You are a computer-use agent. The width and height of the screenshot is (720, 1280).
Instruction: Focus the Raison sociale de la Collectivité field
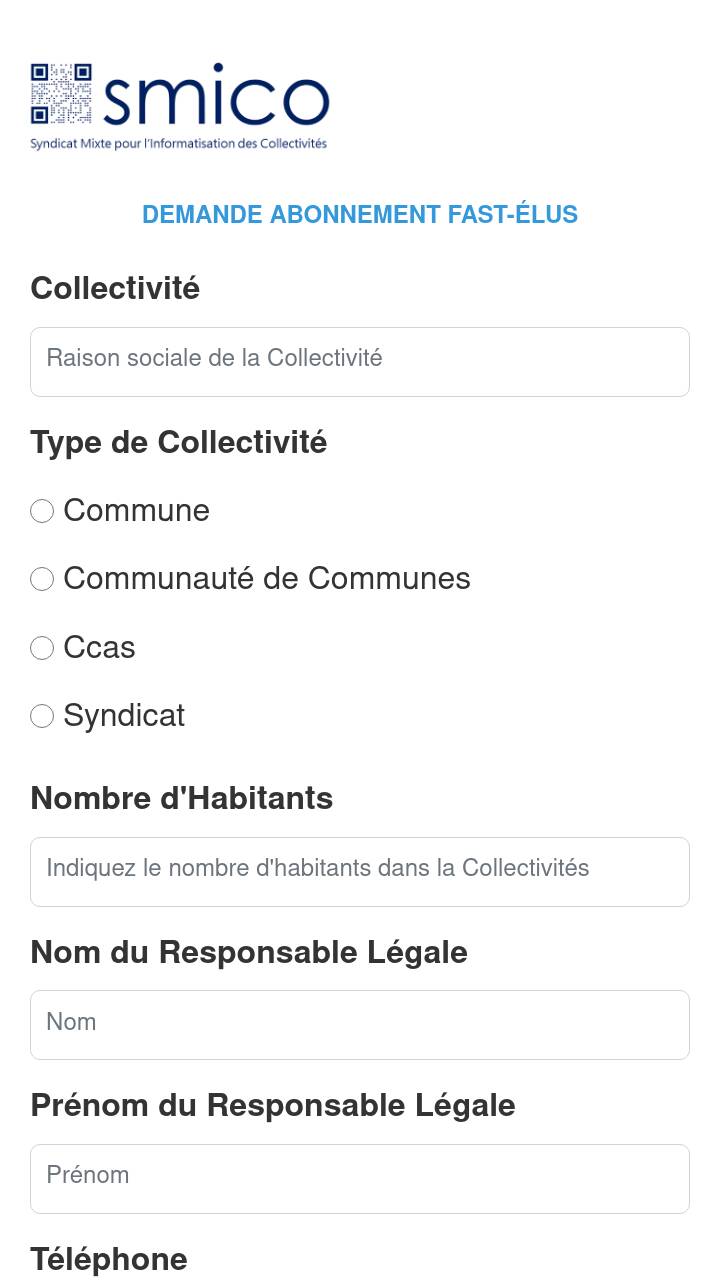(360, 362)
